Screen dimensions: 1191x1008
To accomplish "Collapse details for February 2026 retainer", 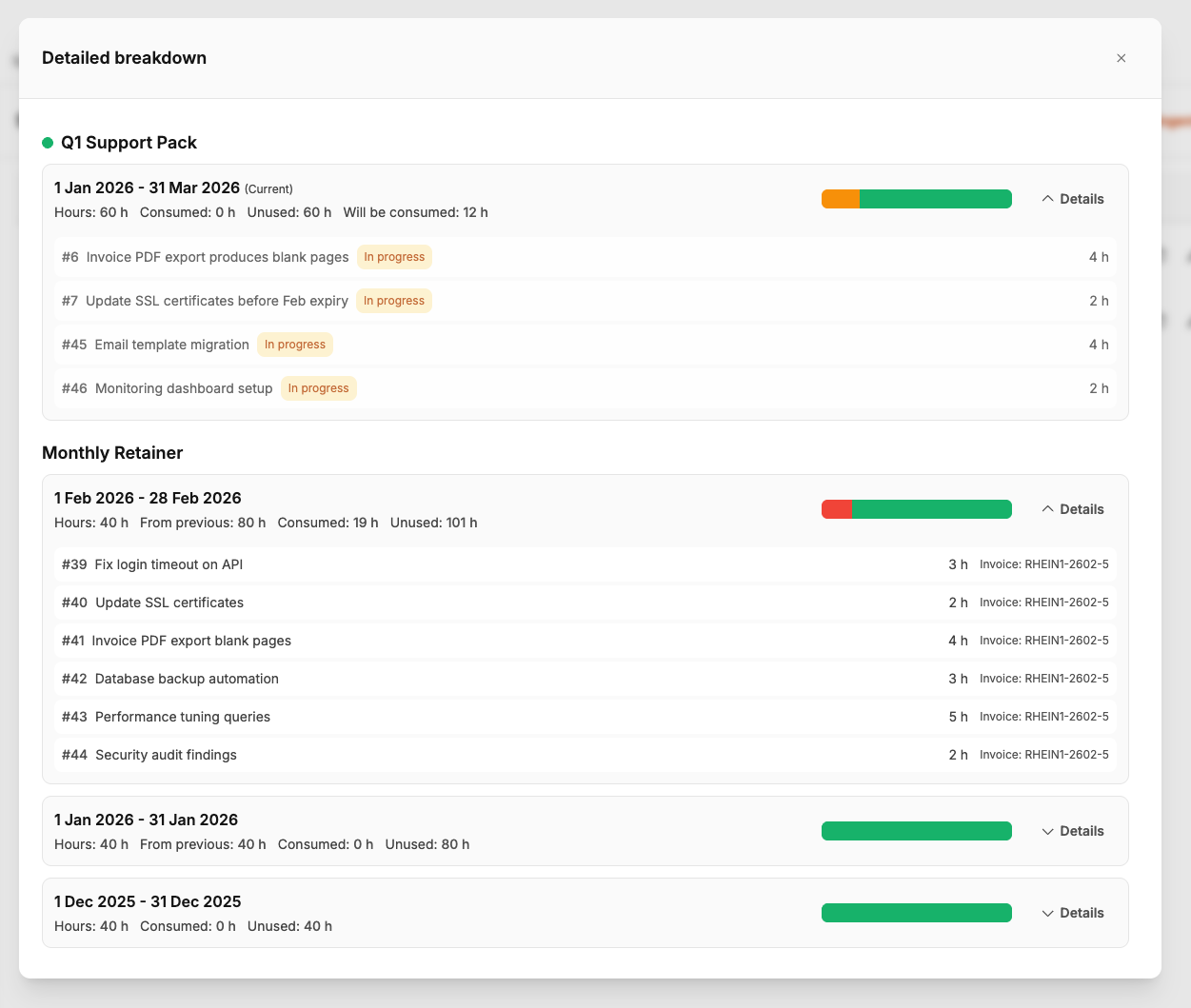I will [1072, 509].
